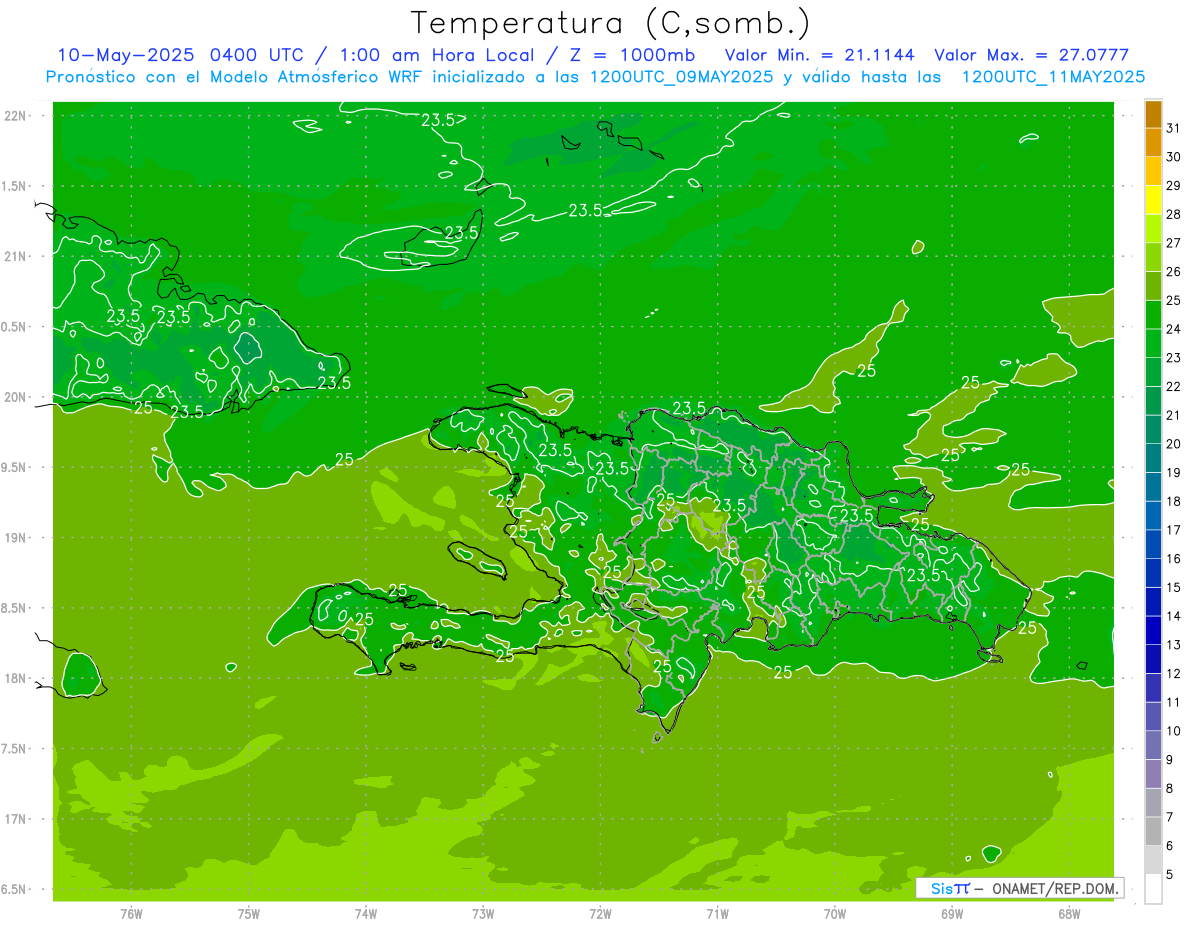The width and height of the screenshot is (1200, 927).
Task: Click the 19N latitude label
Action: click(15, 538)
